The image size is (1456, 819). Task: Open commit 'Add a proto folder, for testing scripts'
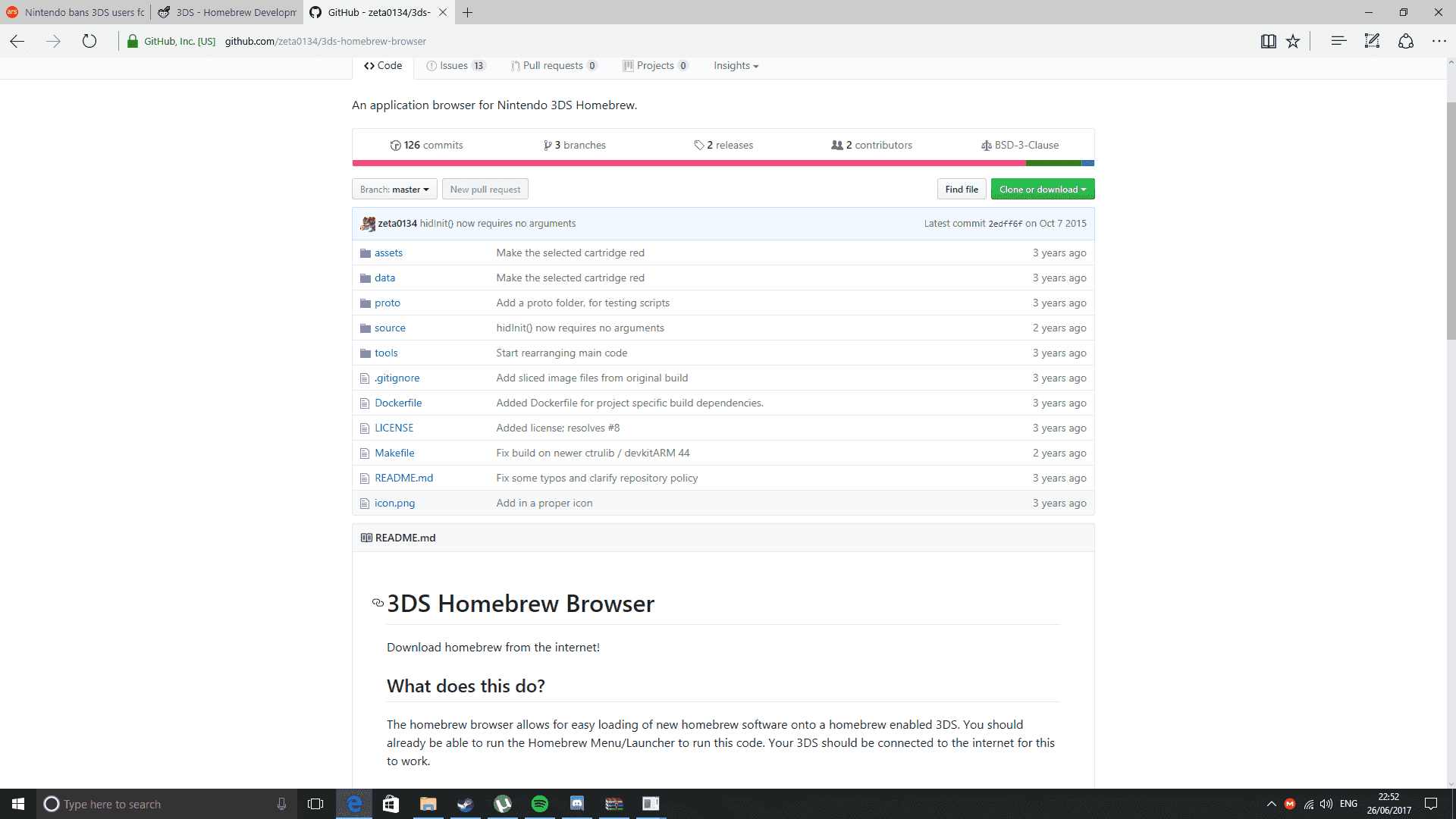tap(583, 303)
